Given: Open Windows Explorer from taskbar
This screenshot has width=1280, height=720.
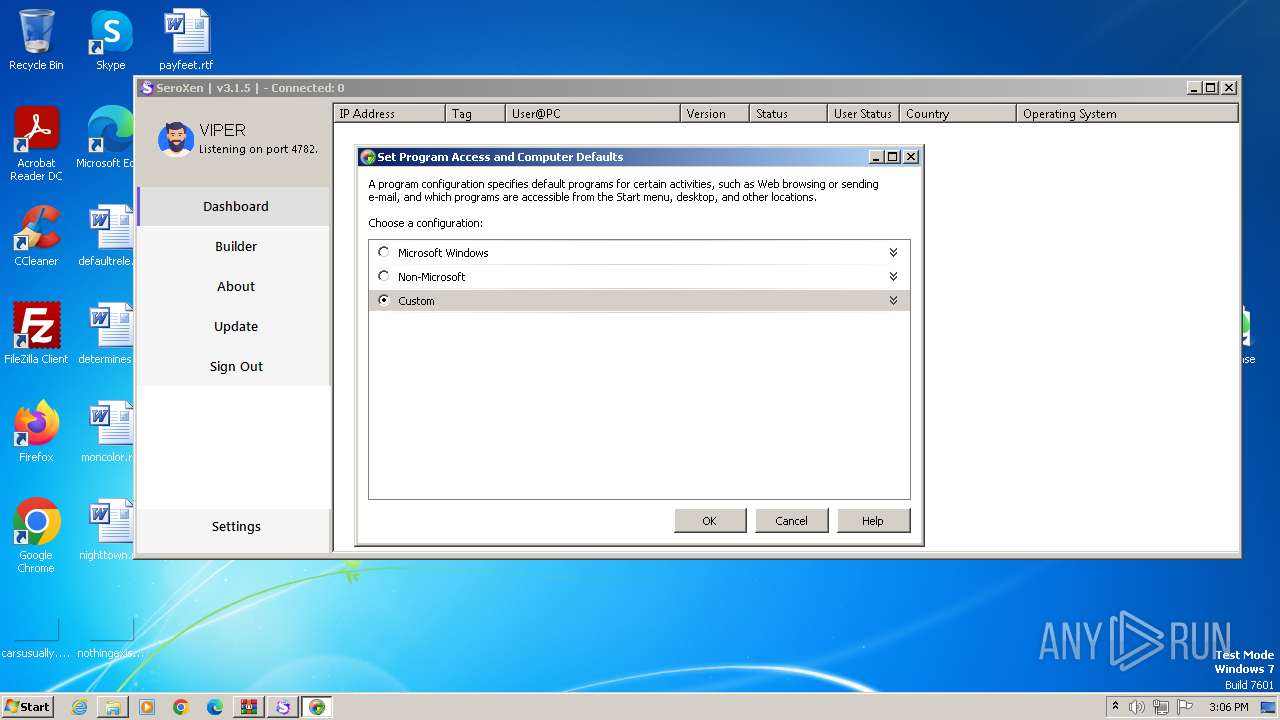Looking at the screenshot, I should [113, 707].
